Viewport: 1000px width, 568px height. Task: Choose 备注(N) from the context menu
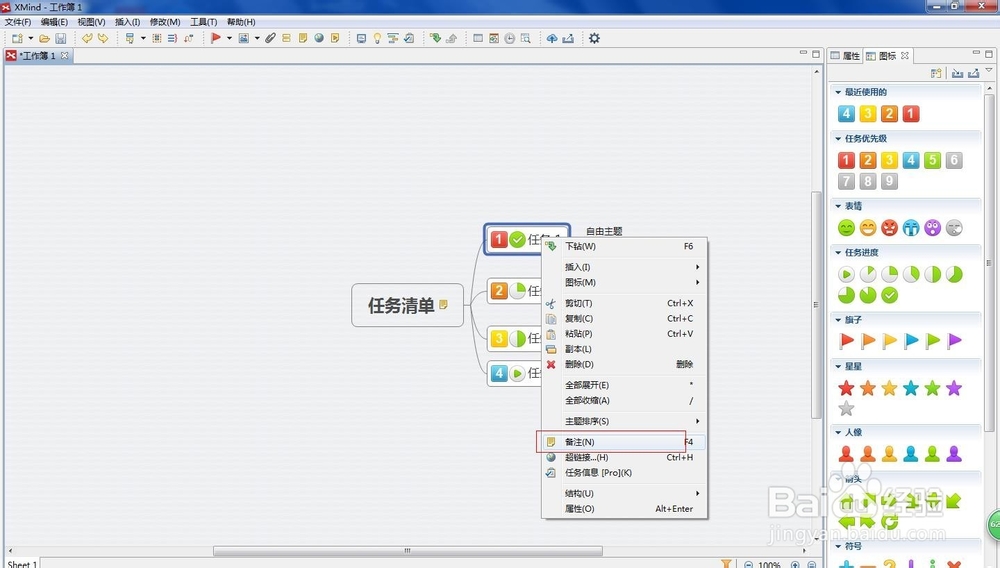point(624,442)
